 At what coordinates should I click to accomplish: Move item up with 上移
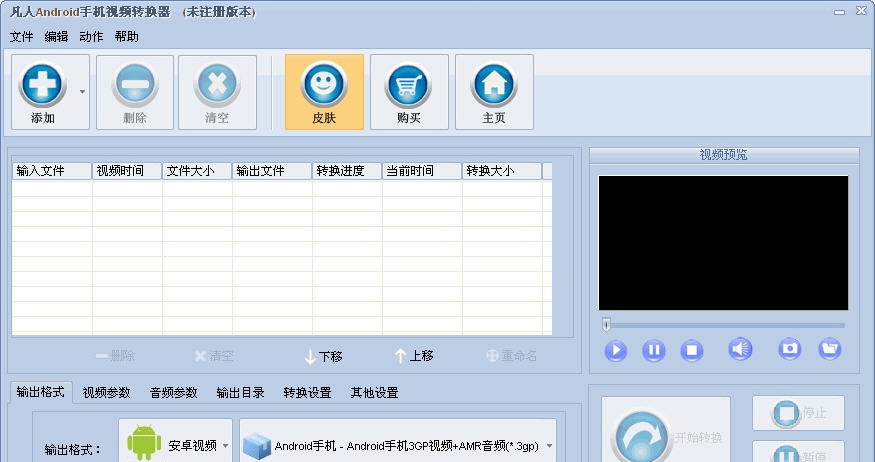414,355
